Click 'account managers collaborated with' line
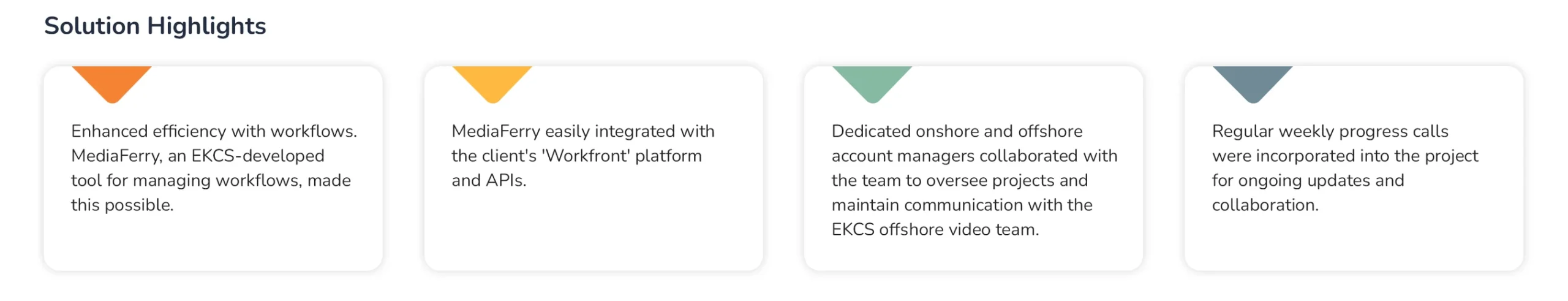This screenshot has width=1568, height=301. (974, 156)
